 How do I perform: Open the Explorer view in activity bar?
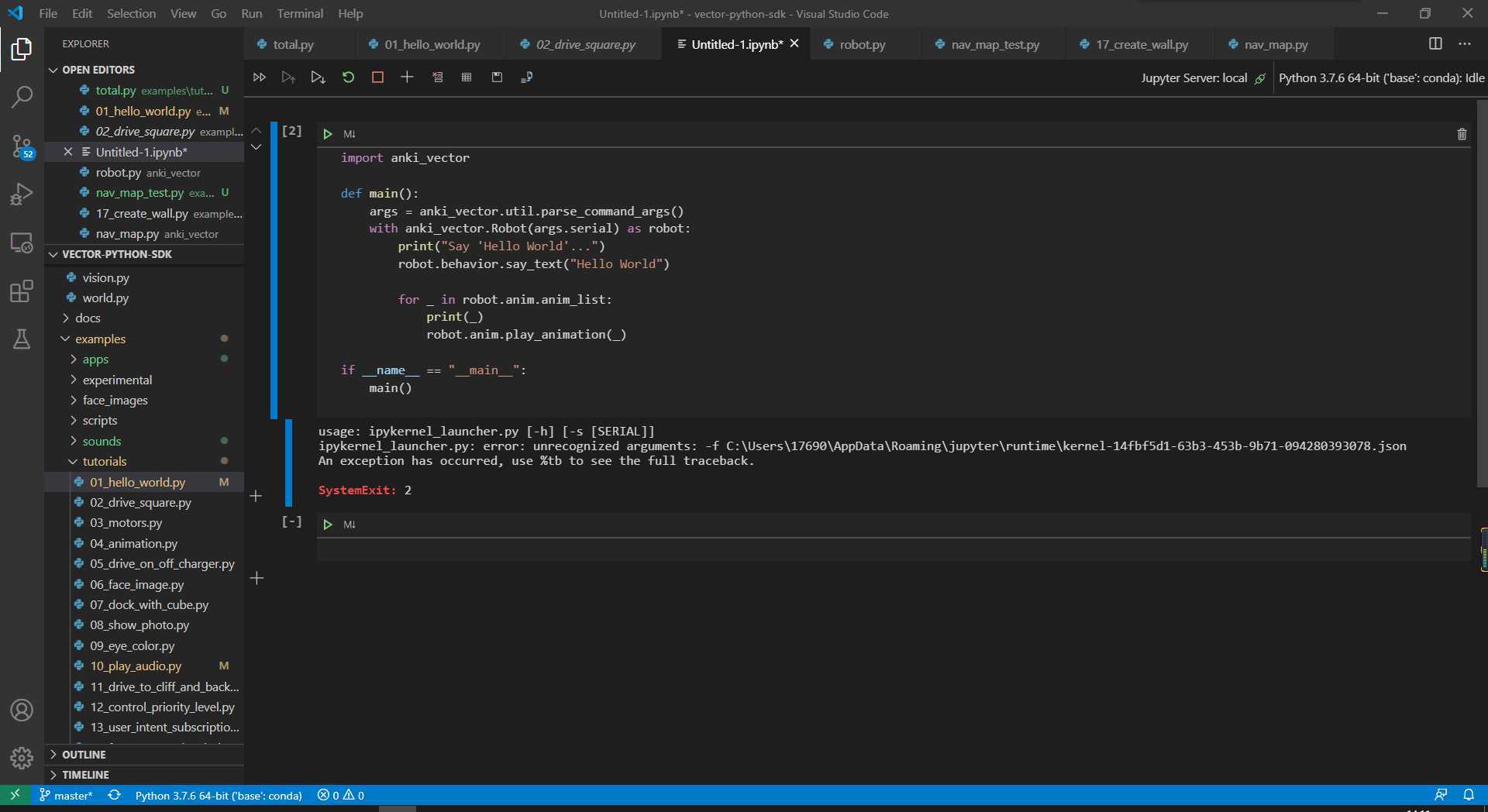(22, 50)
